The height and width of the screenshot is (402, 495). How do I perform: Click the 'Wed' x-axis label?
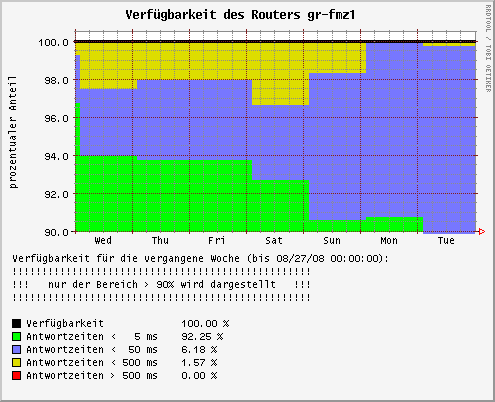103,240
